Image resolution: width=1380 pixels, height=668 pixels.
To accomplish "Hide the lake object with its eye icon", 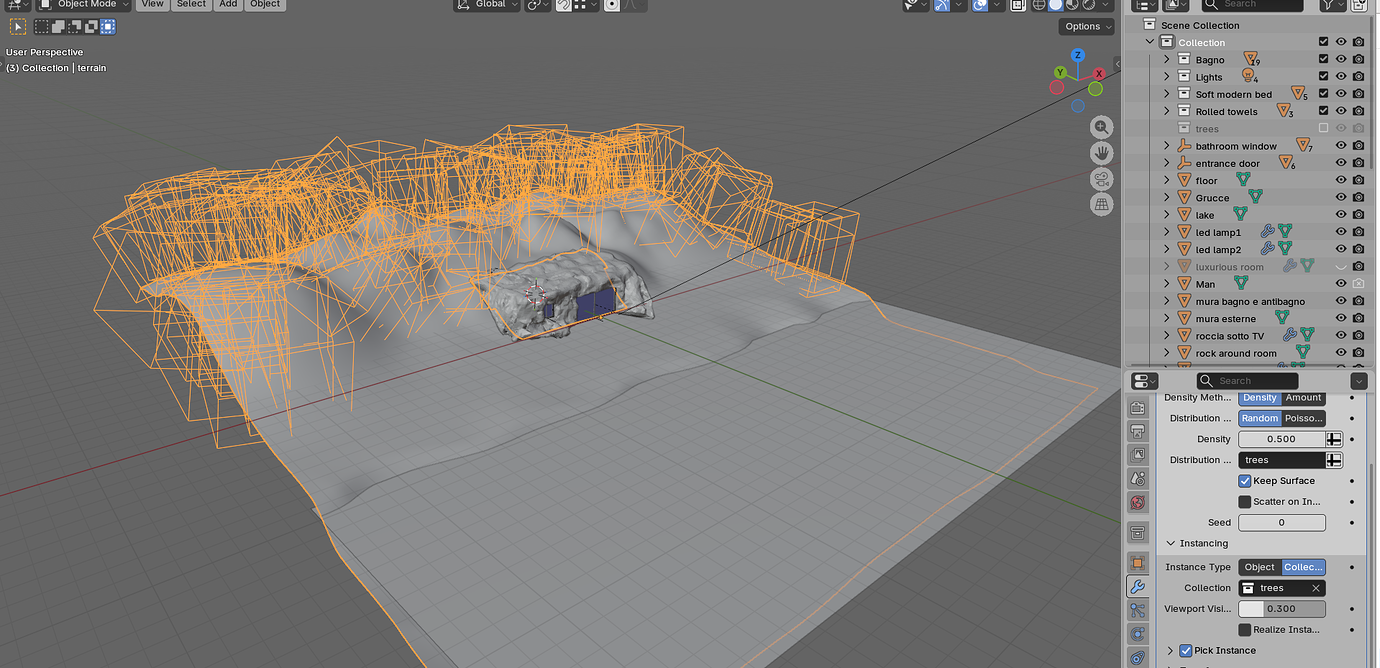I will 1341,215.
